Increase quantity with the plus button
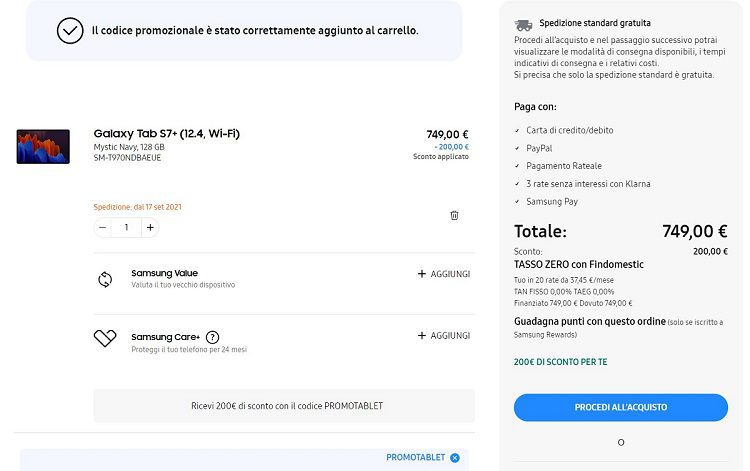The height and width of the screenshot is (471, 750). [150, 228]
